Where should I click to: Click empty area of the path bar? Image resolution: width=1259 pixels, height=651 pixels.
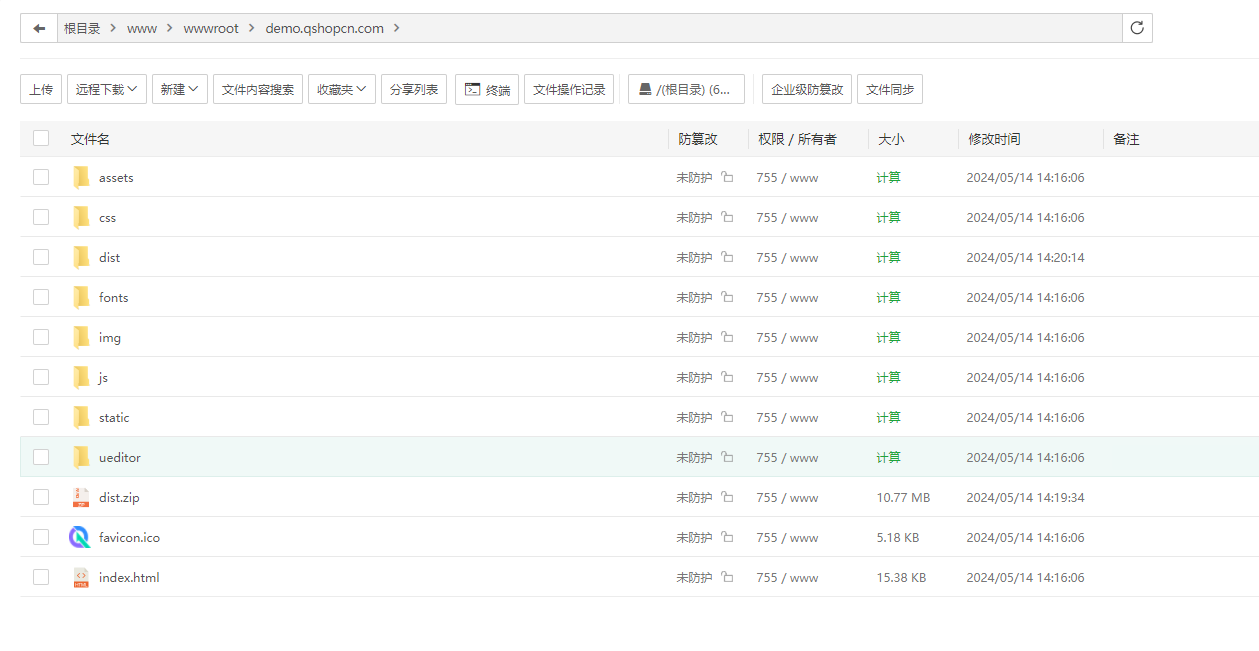[760, 28]
